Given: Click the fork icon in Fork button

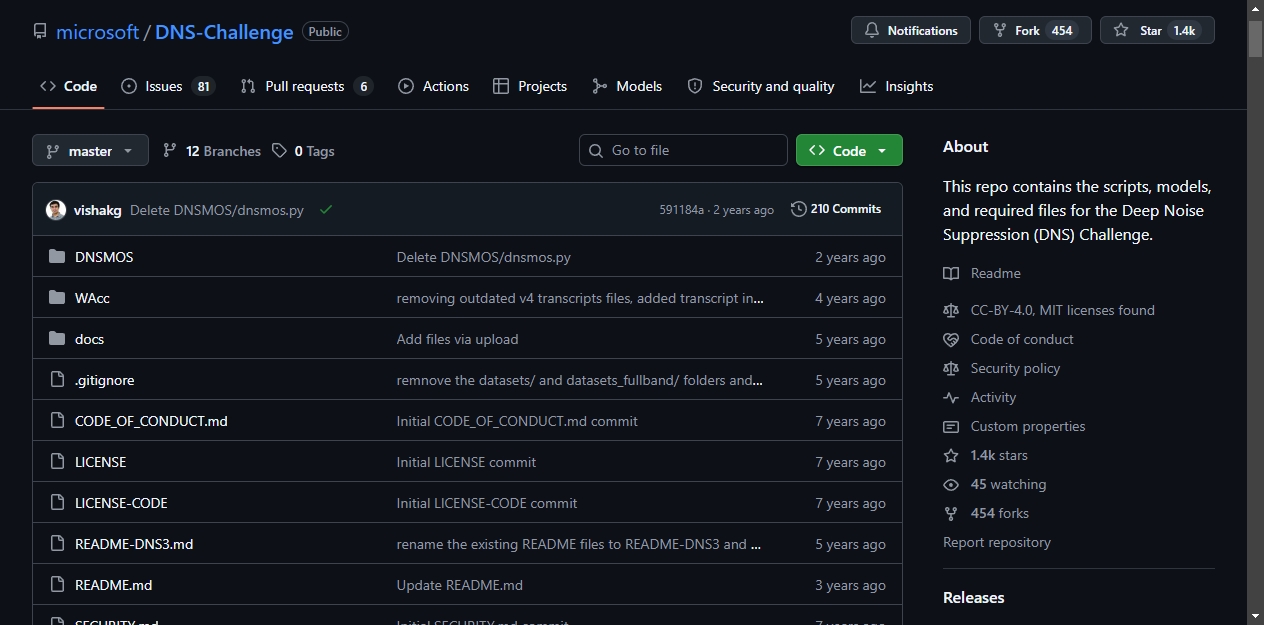Looking at the screenshot, I should tap(1000, 31).
